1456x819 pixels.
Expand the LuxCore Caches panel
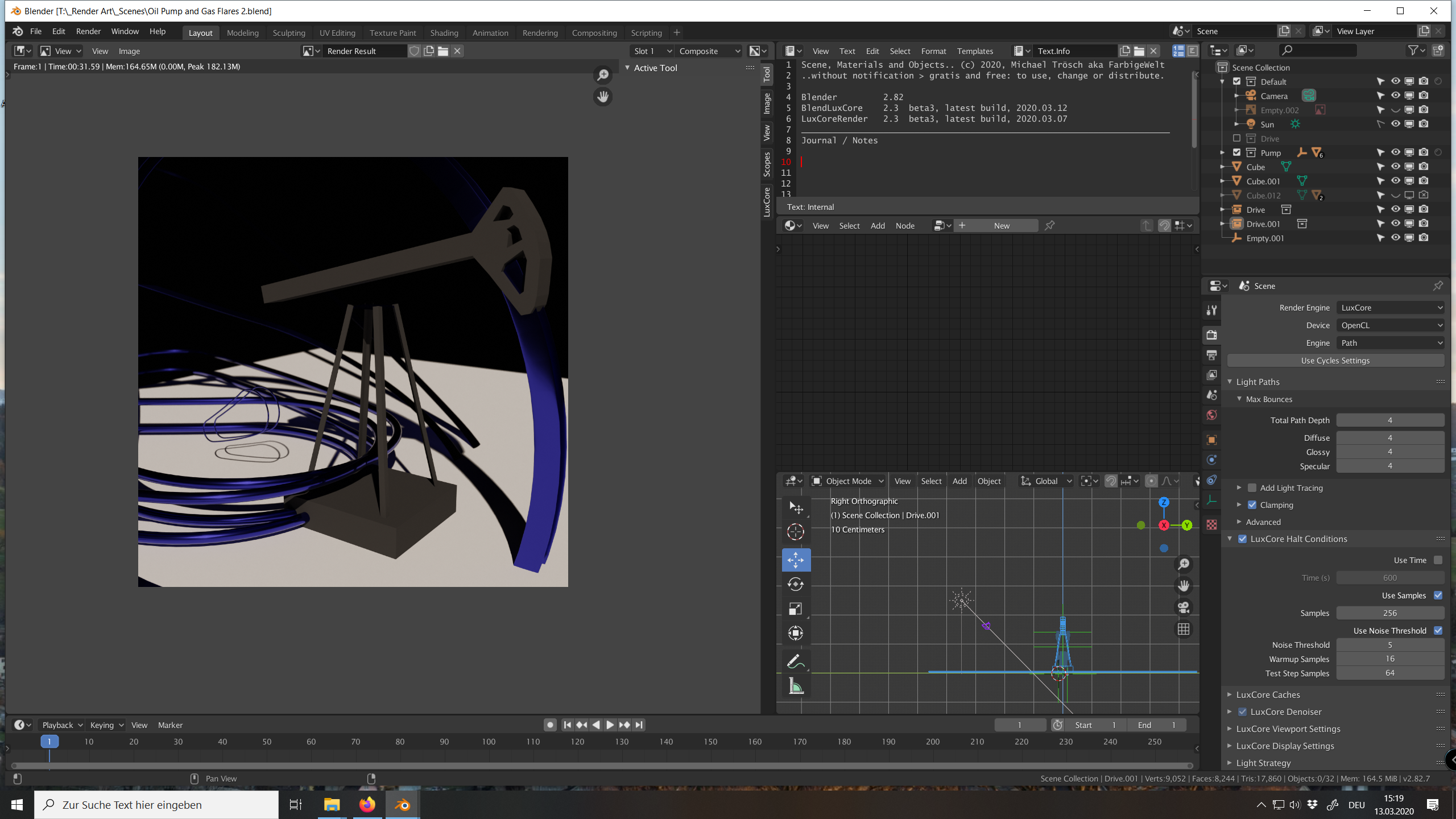1268,694
